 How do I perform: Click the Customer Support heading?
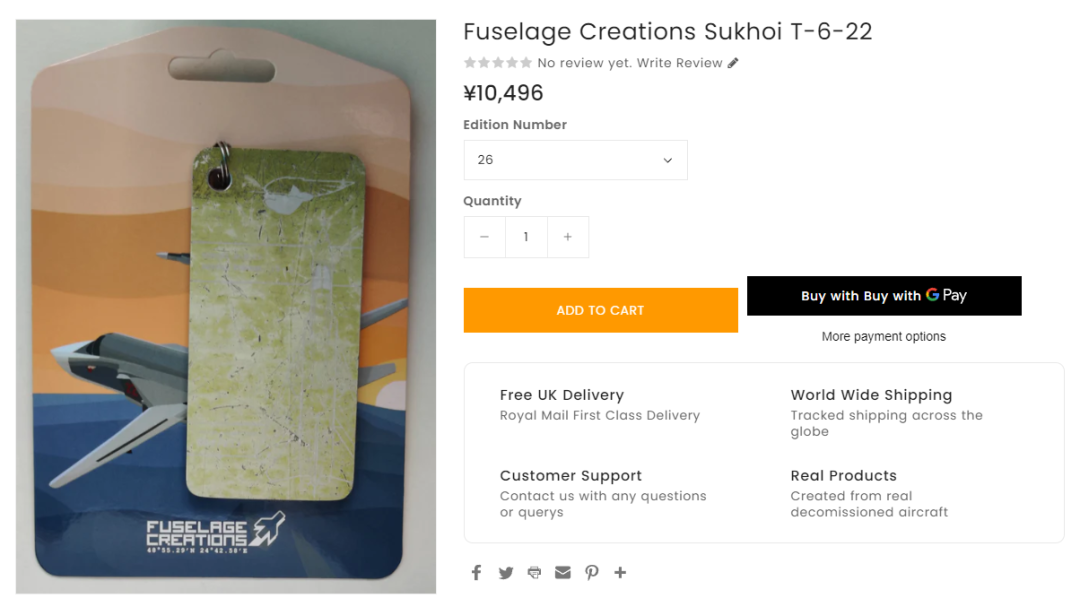pos(570,476)
